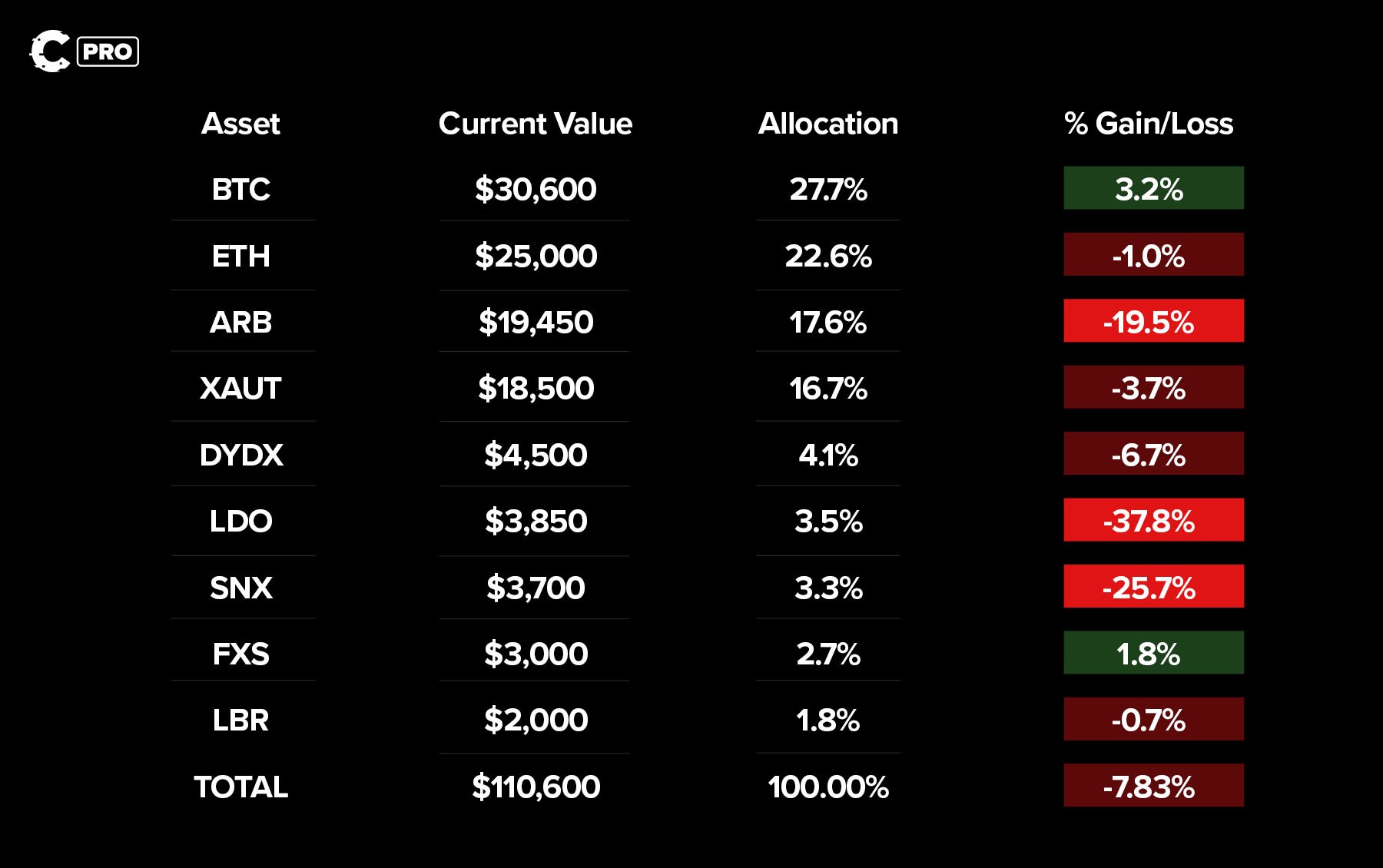1383x868 pixels.
Task: Click LBR's $2,000 current value
Action: [x=536, y=720]
